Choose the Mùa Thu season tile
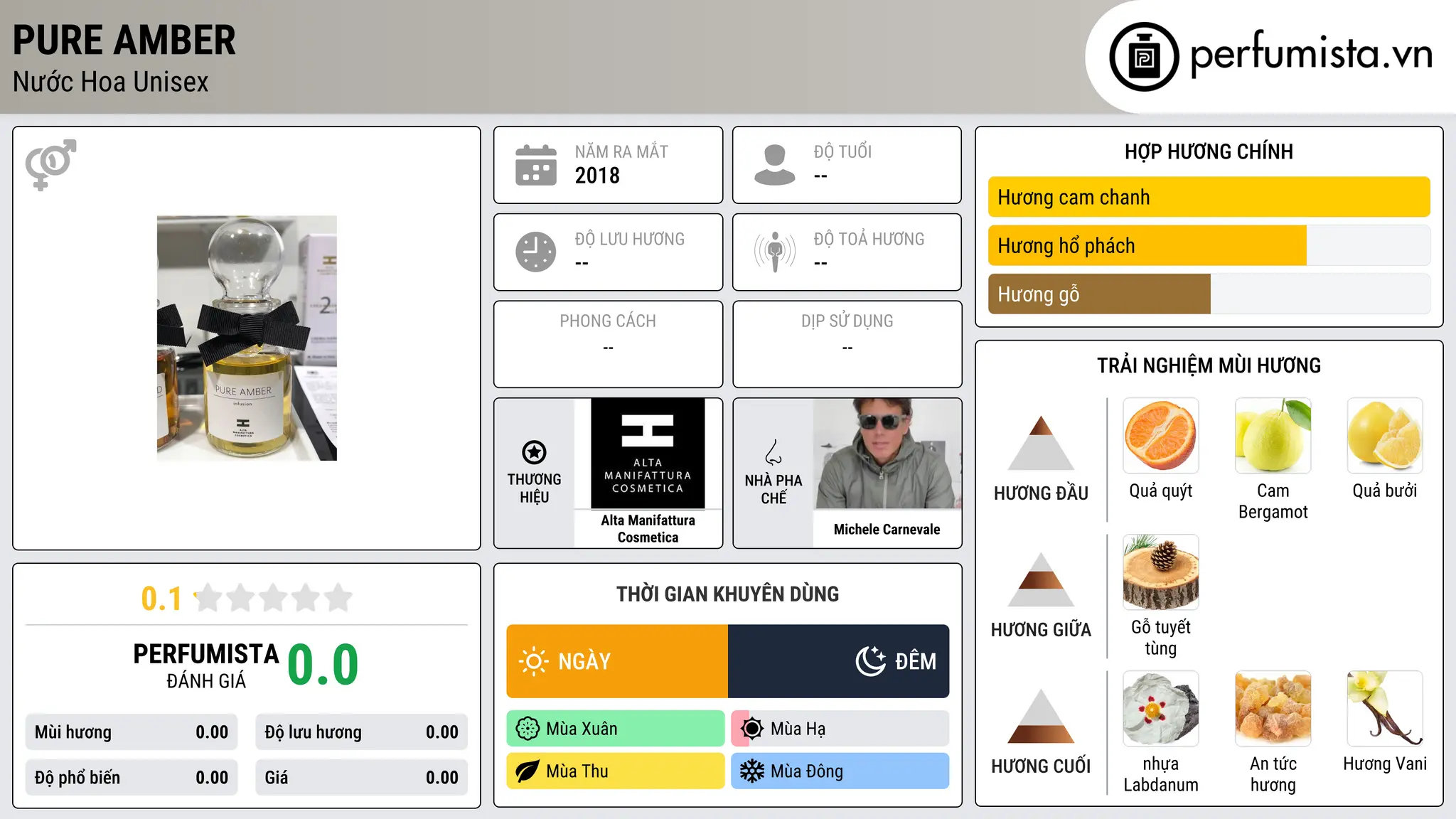Viewport: 1456px width, 819px height. pyautogui.click(x=616, y=771)
